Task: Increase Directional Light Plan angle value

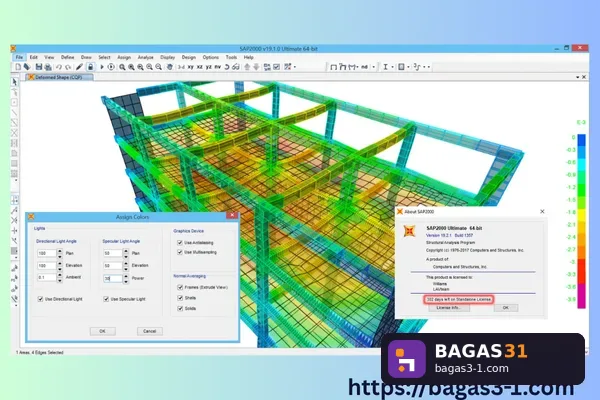Action: click(x=60, y=251)
